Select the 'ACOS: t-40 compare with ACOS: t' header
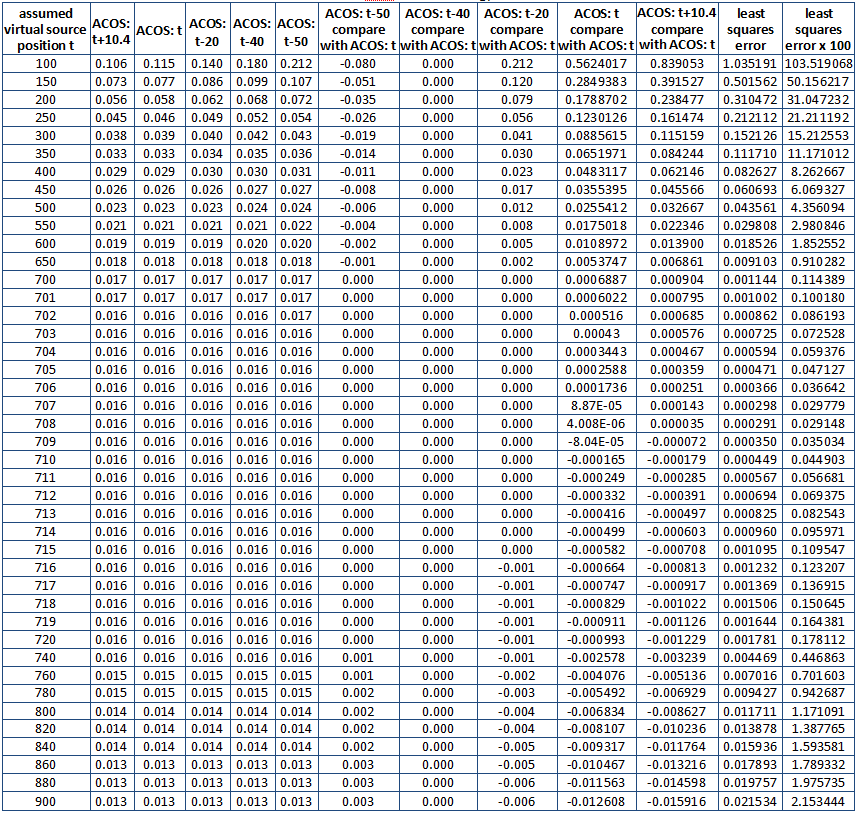Screen dimensions: 857x813 pos(437,29)
